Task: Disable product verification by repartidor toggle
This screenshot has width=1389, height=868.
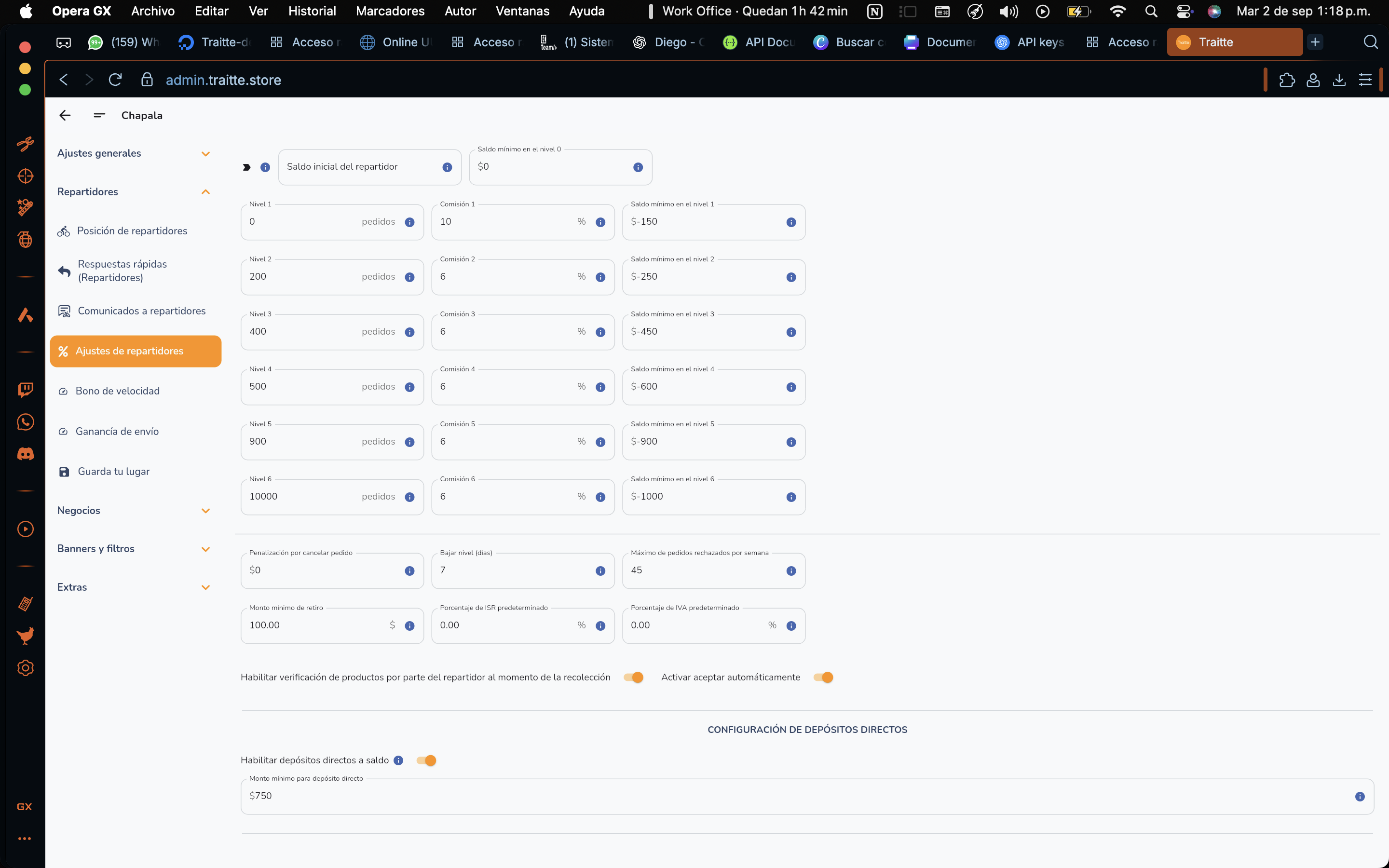Action: [x=634, y=678]
